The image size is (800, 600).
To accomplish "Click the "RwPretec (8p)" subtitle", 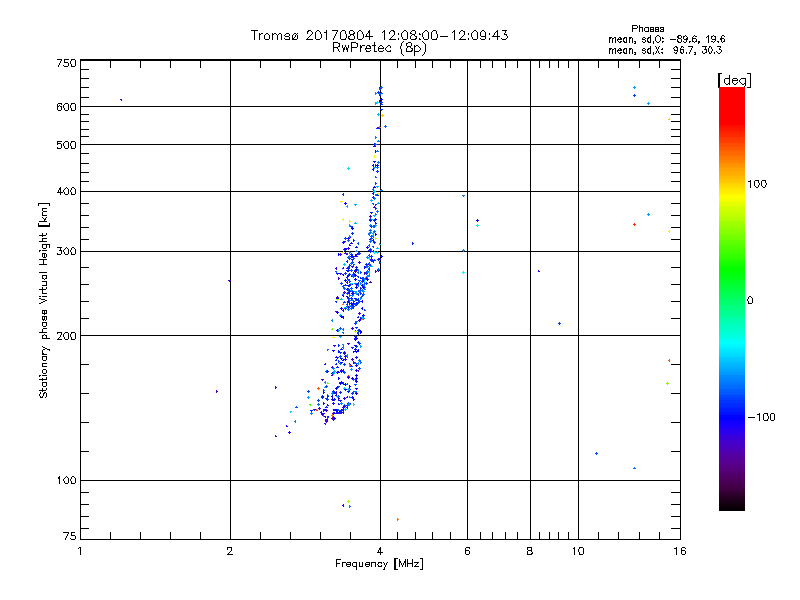I will pyautogui.click(x=379, y=48).
